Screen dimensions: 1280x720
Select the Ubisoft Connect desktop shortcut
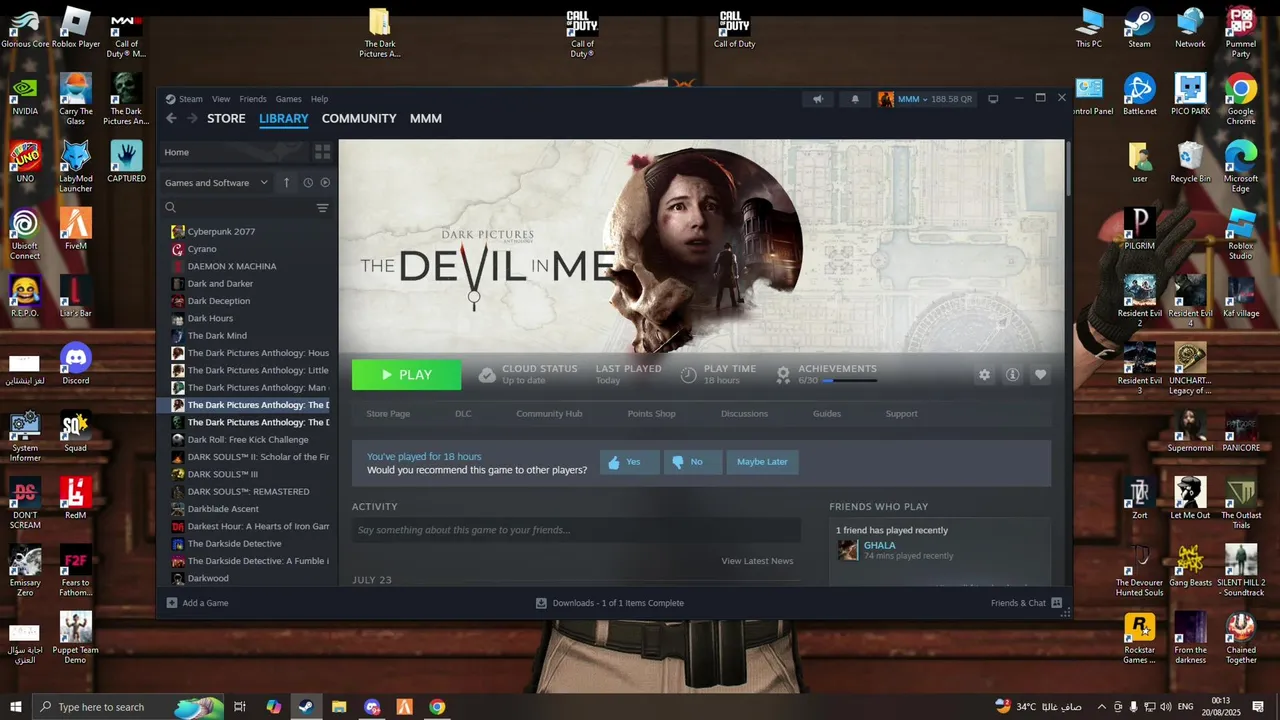(x=25, y=235)
